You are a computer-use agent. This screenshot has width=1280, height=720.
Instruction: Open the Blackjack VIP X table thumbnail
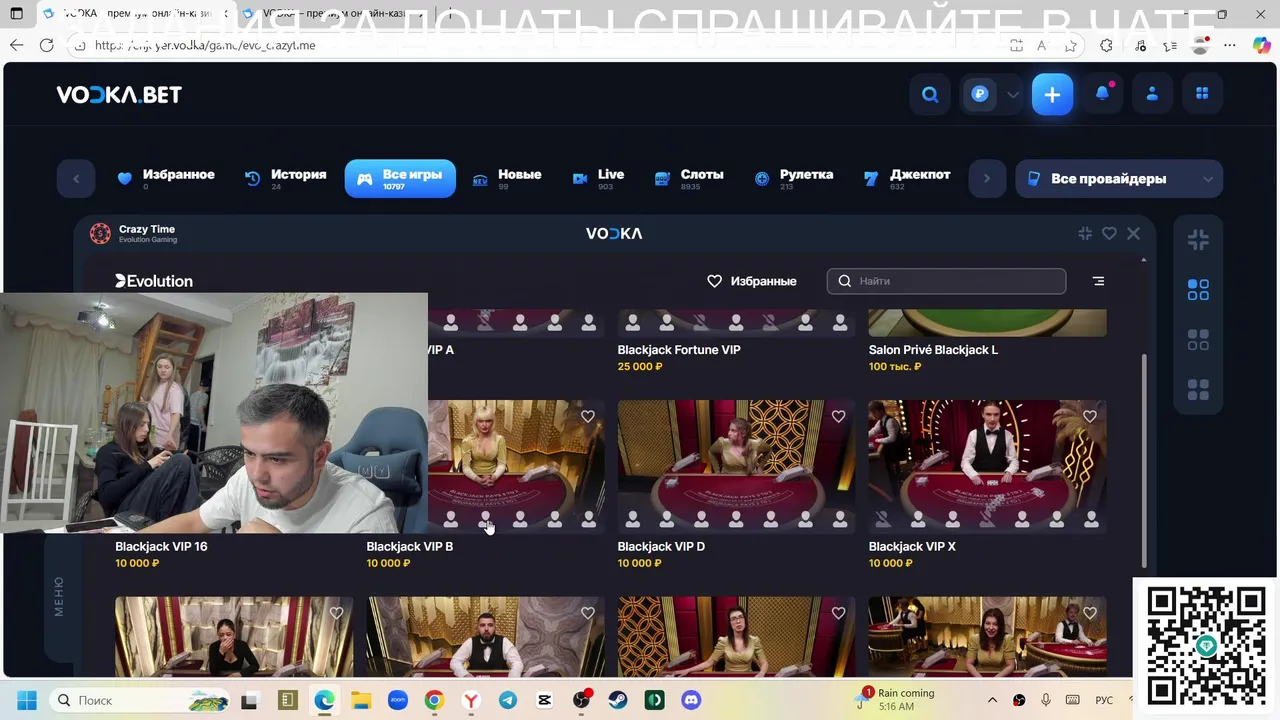(987, 466)
